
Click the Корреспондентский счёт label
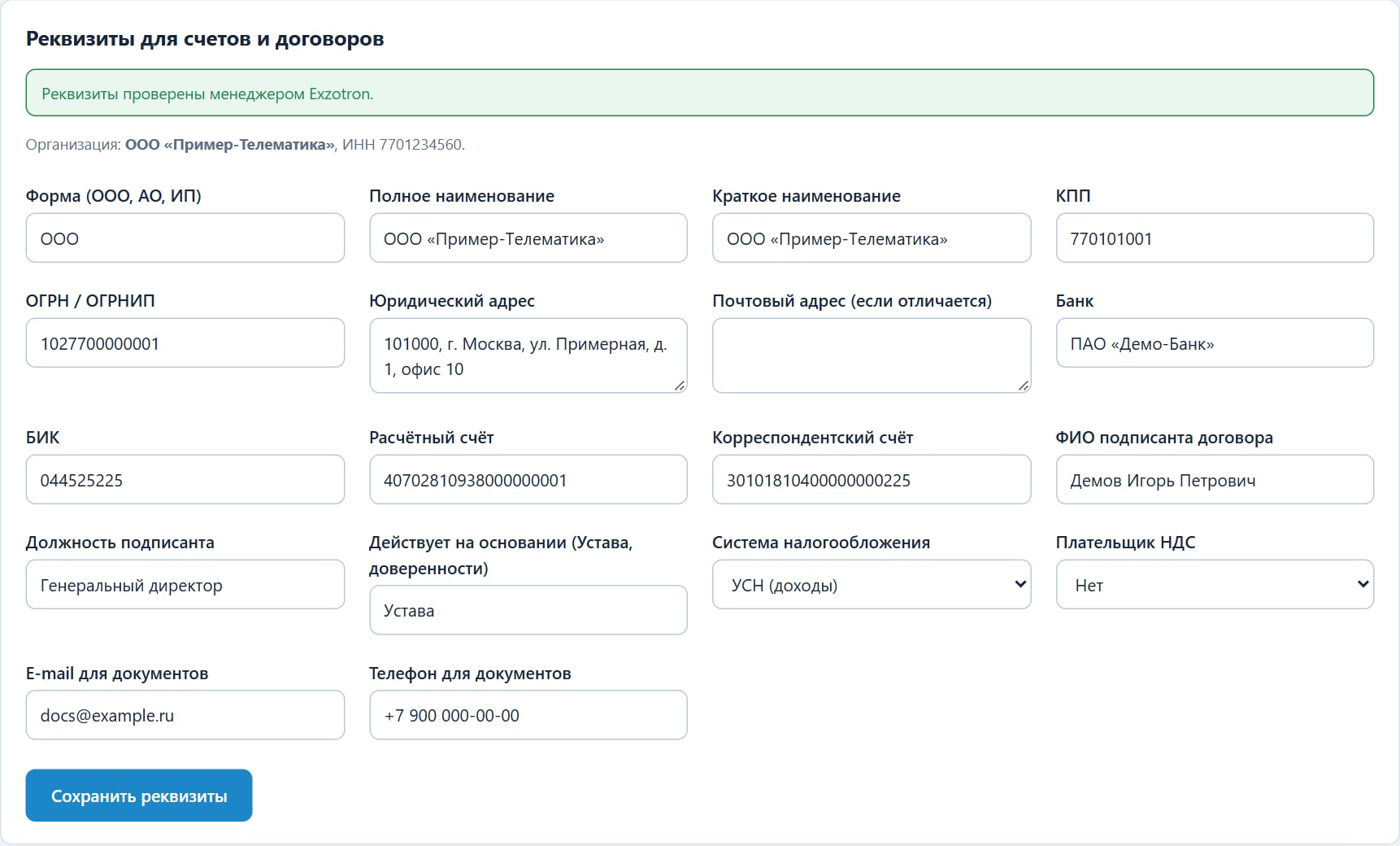click(813, 438)
